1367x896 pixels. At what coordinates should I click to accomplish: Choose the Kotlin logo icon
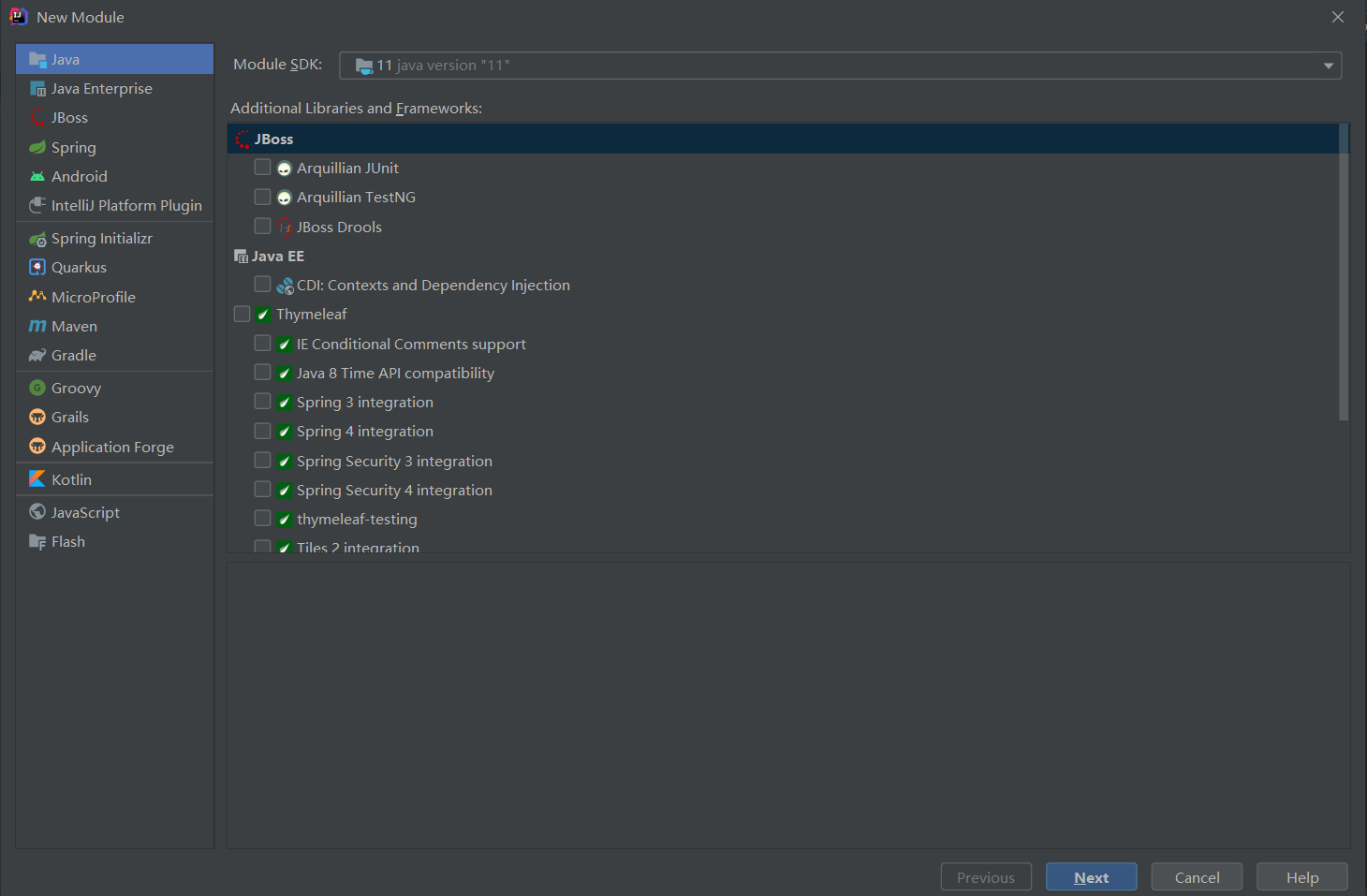pyautogui.click(x=37, y=479)
